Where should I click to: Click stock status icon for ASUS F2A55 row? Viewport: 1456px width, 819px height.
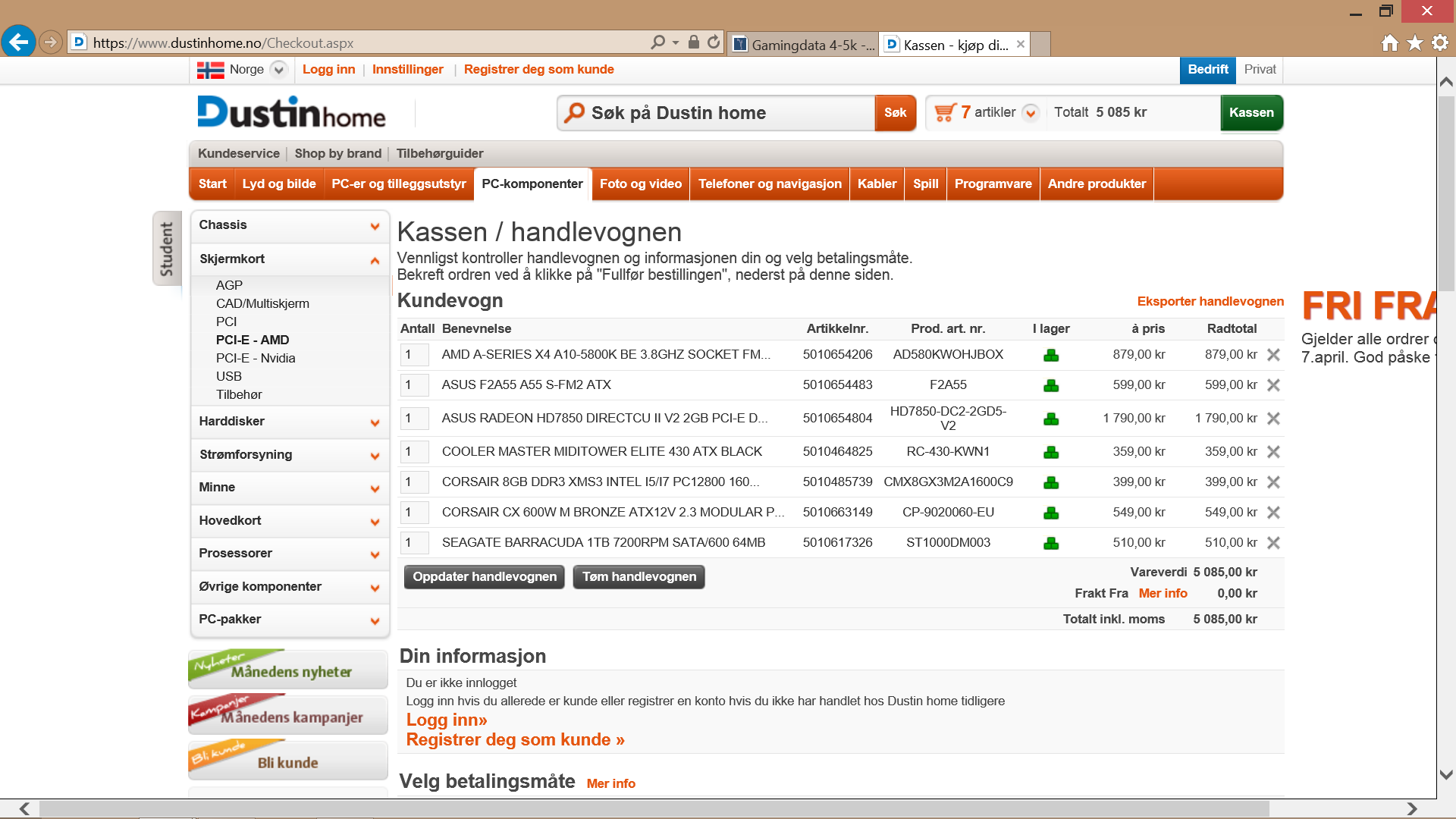[x=1051, y=385]
